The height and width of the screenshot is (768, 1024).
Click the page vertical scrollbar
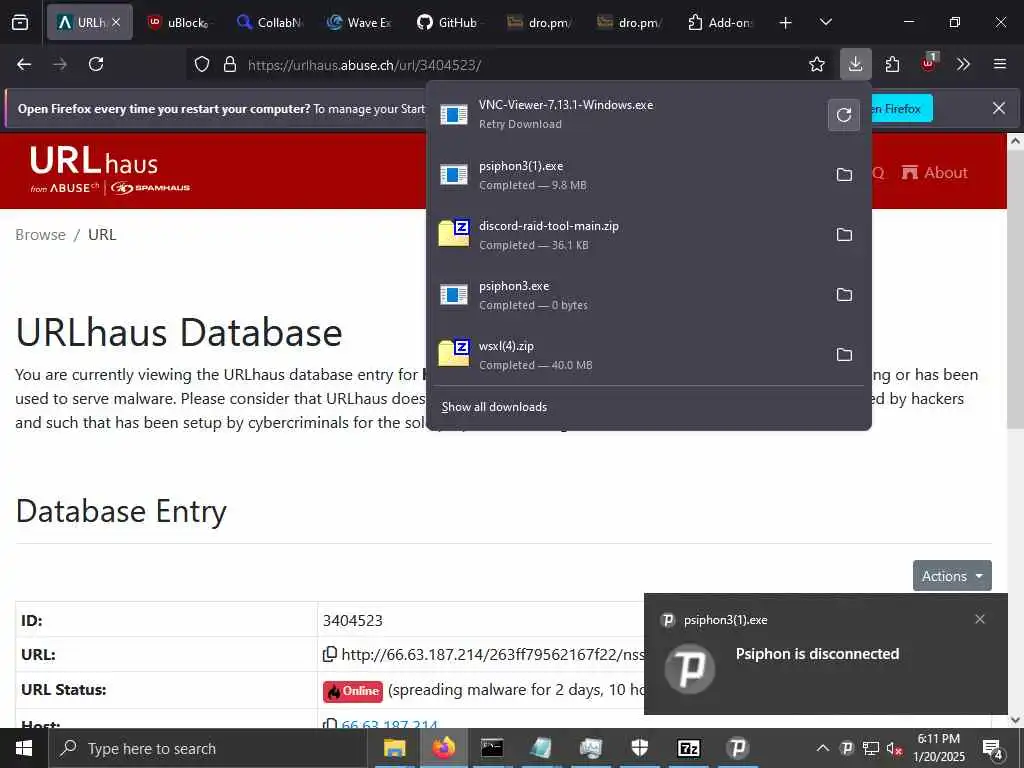pos(1015,287)
